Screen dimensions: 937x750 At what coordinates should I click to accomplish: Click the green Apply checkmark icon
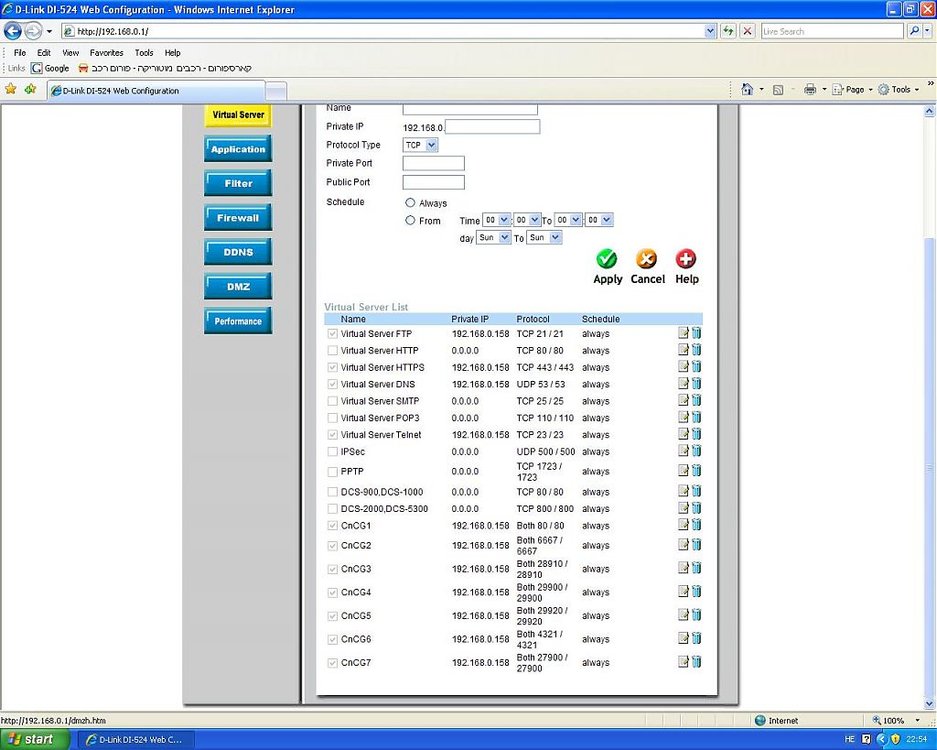(x=607, y=259)
